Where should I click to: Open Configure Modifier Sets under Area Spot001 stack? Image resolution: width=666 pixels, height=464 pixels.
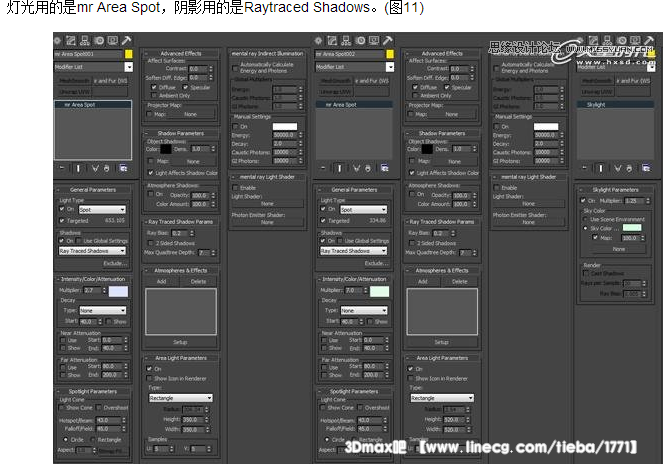coord(124,168)
